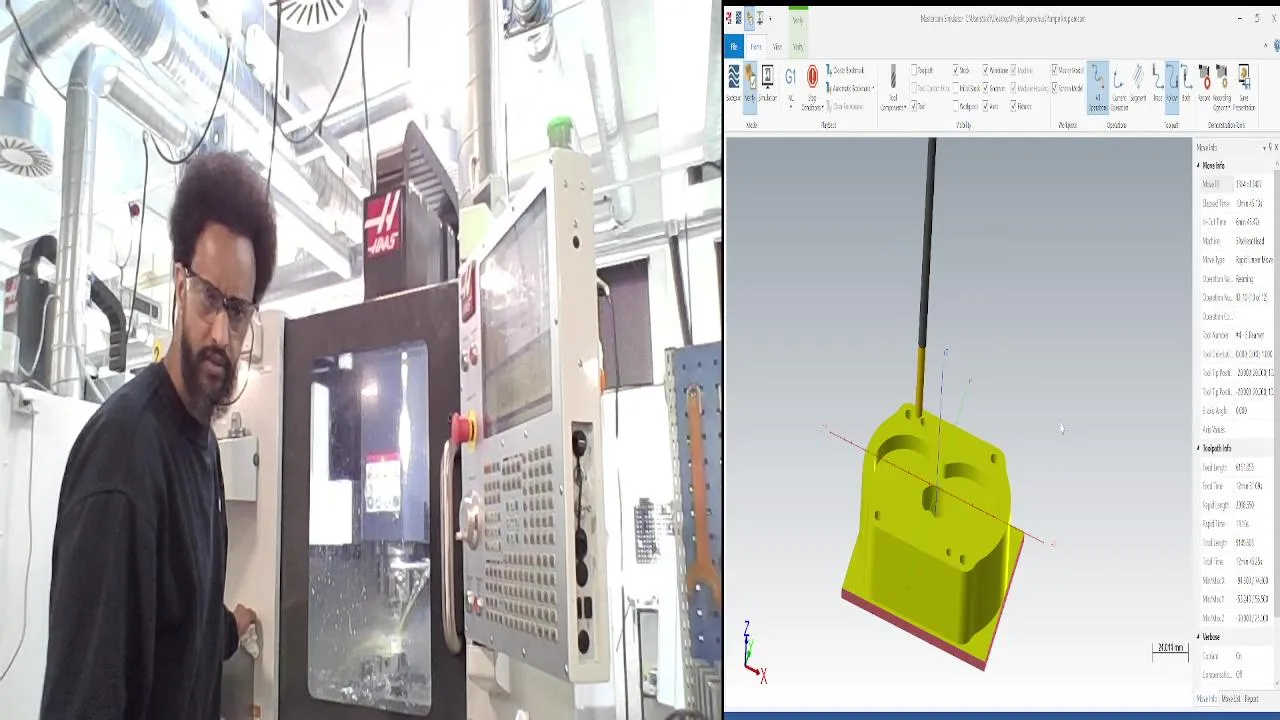This screenshot has width=1280, height=720.
Task: Click the XYZ axis gnomon in viewport
Action: pos(754,653)
